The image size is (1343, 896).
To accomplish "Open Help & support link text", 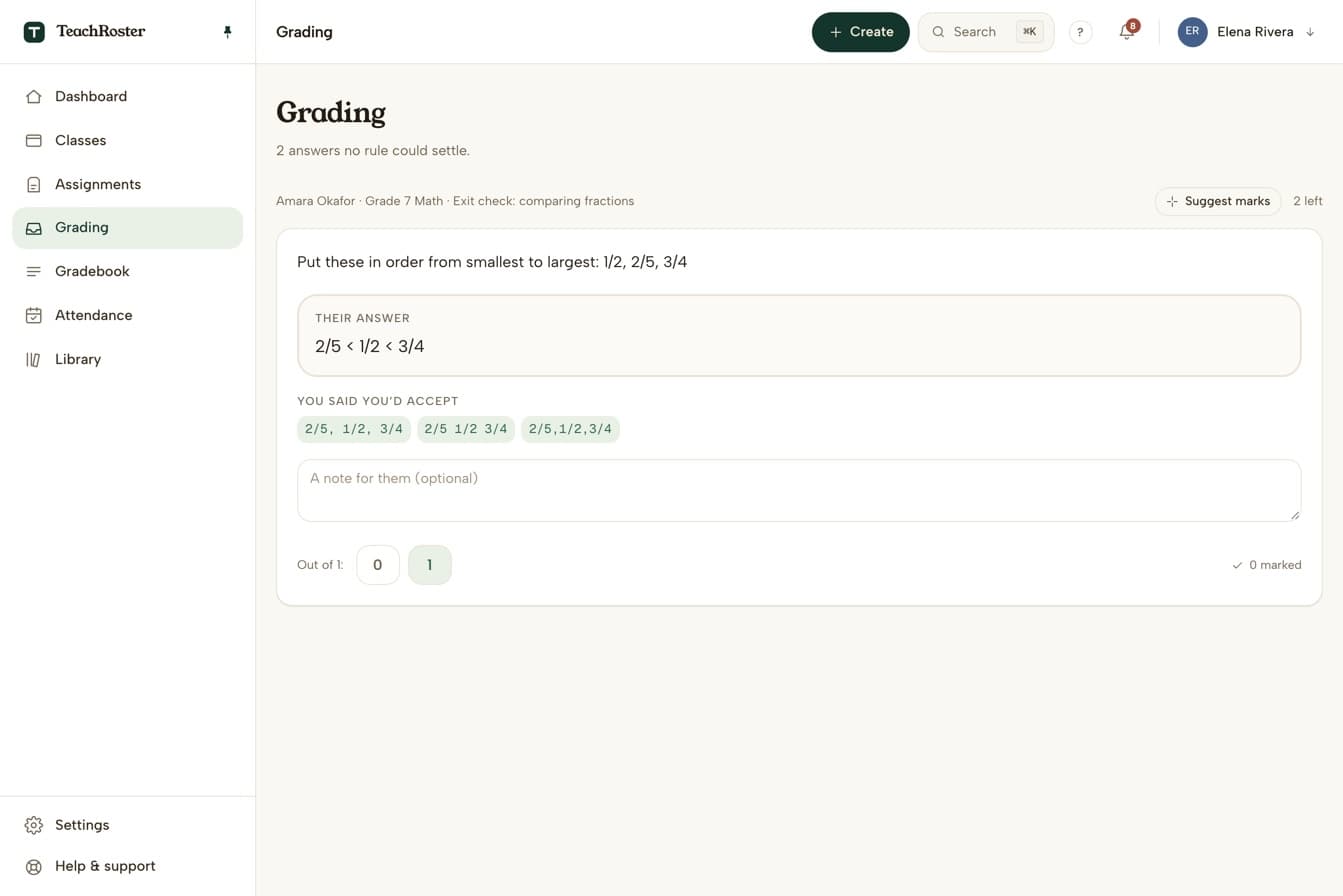I will click(x=105, y=867).
